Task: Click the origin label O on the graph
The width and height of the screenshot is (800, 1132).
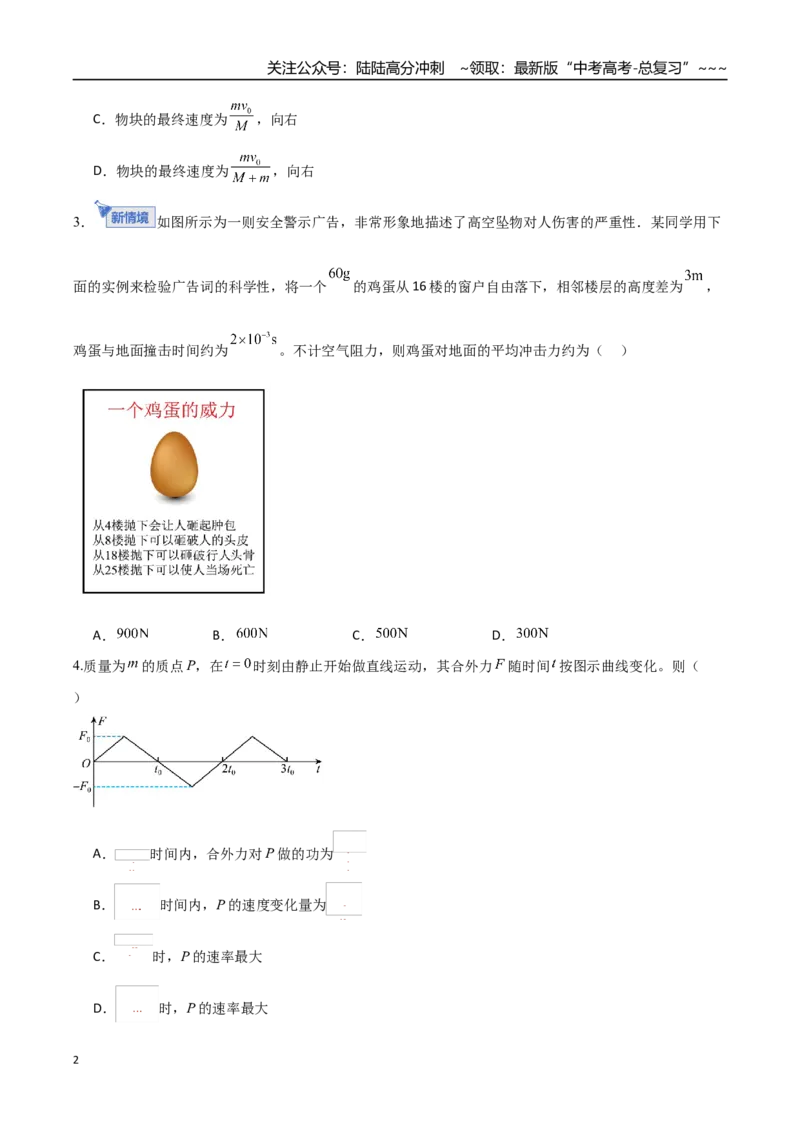Action: point(86,763)
